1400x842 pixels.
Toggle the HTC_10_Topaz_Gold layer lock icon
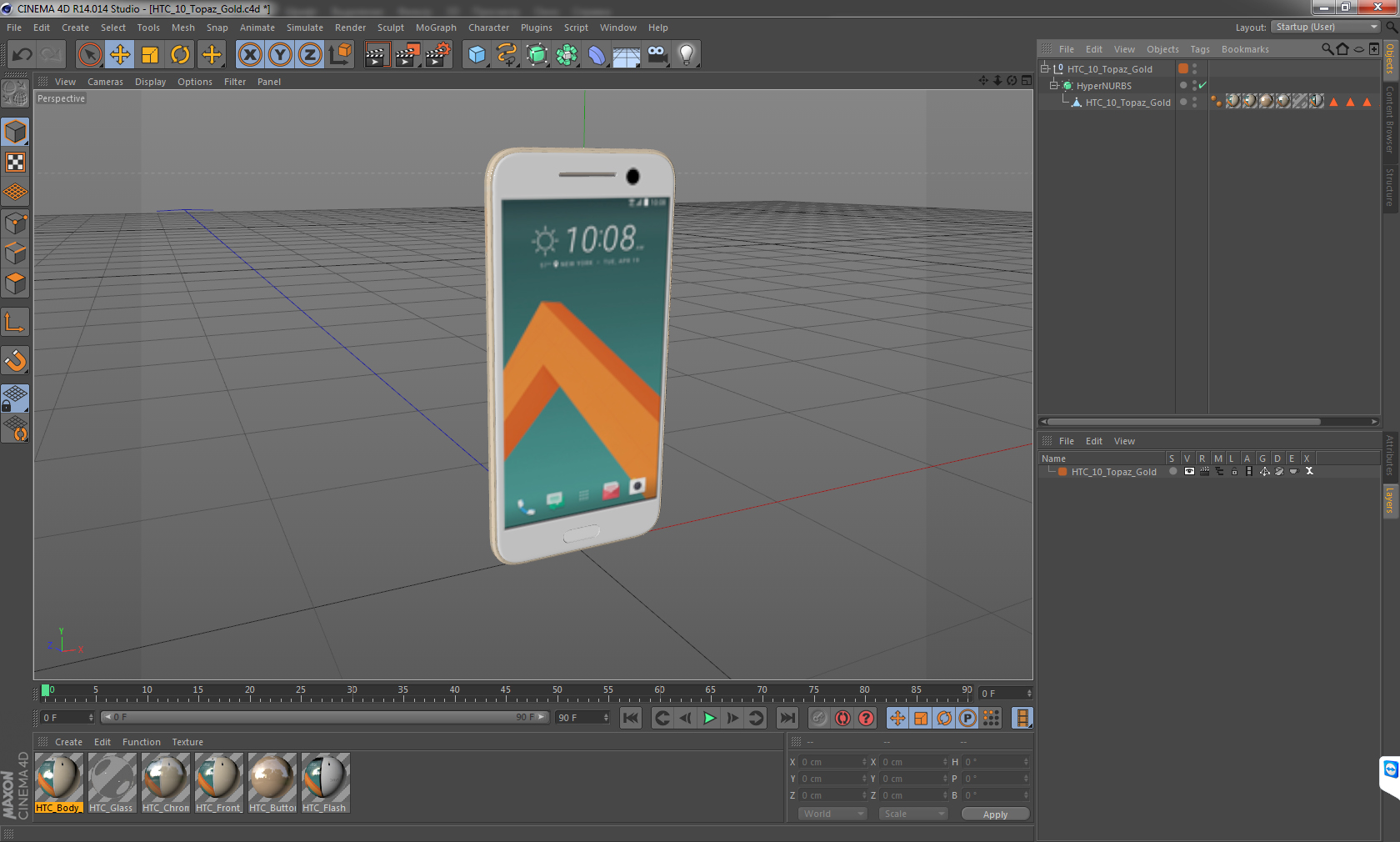pos(1234,472)
